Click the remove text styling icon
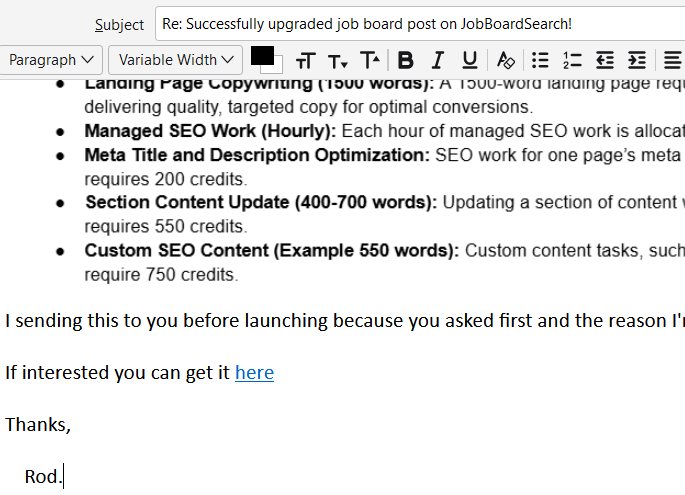 pos(506,60)
